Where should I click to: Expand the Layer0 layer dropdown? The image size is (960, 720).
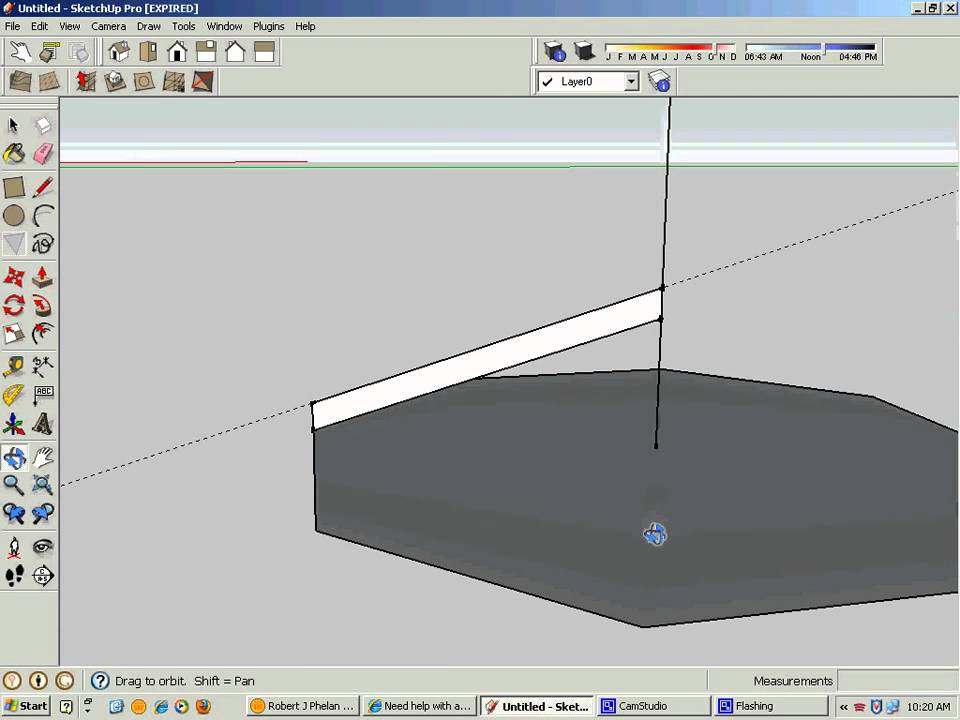tap(631, 81)
